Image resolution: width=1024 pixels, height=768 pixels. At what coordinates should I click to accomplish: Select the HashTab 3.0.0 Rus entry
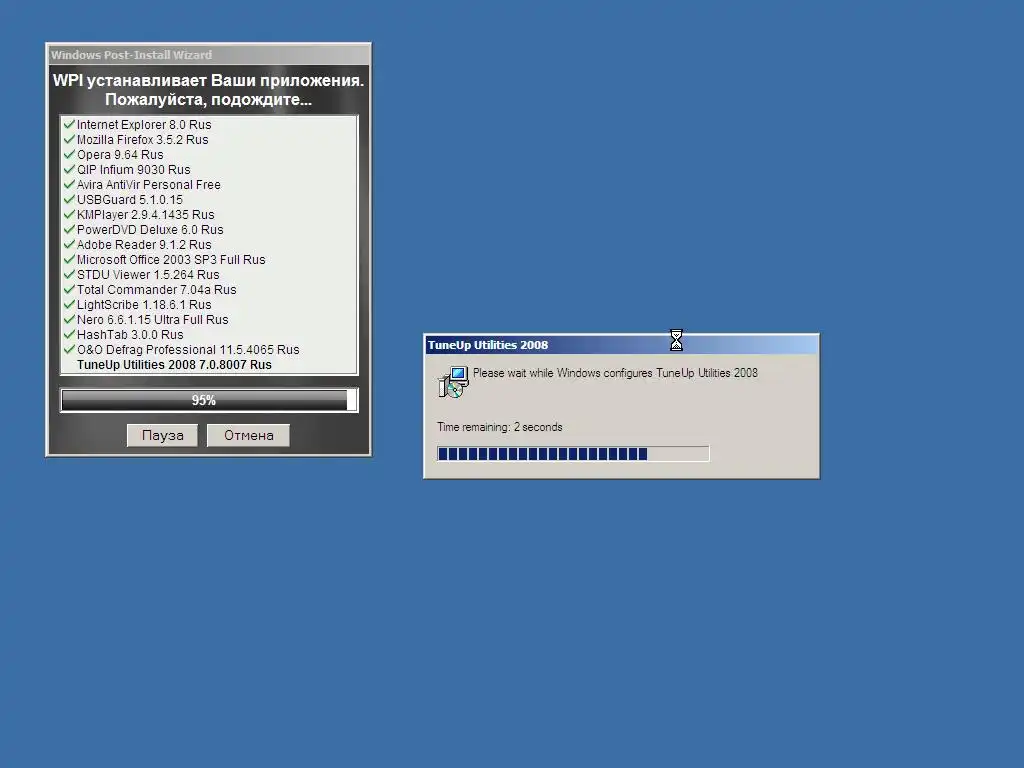130,335
